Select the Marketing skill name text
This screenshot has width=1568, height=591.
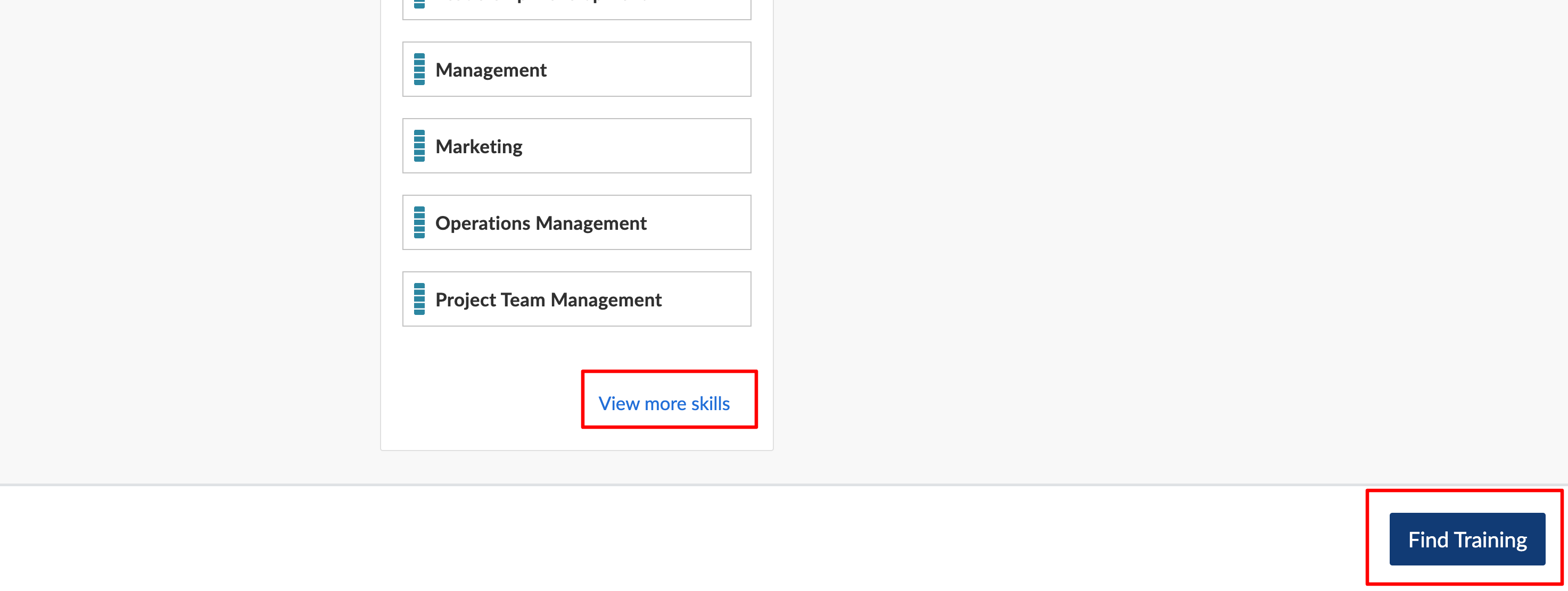[478, 147]
